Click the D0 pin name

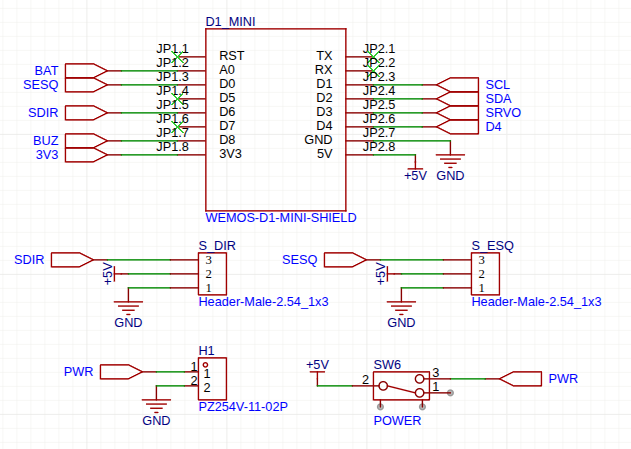(227, 84)
